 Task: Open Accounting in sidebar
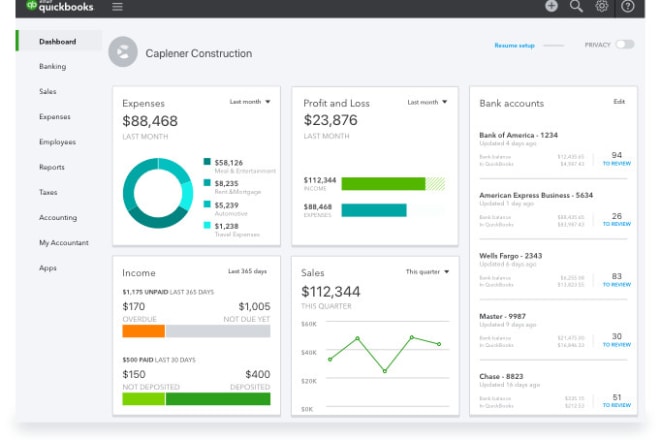pos(58,218)
